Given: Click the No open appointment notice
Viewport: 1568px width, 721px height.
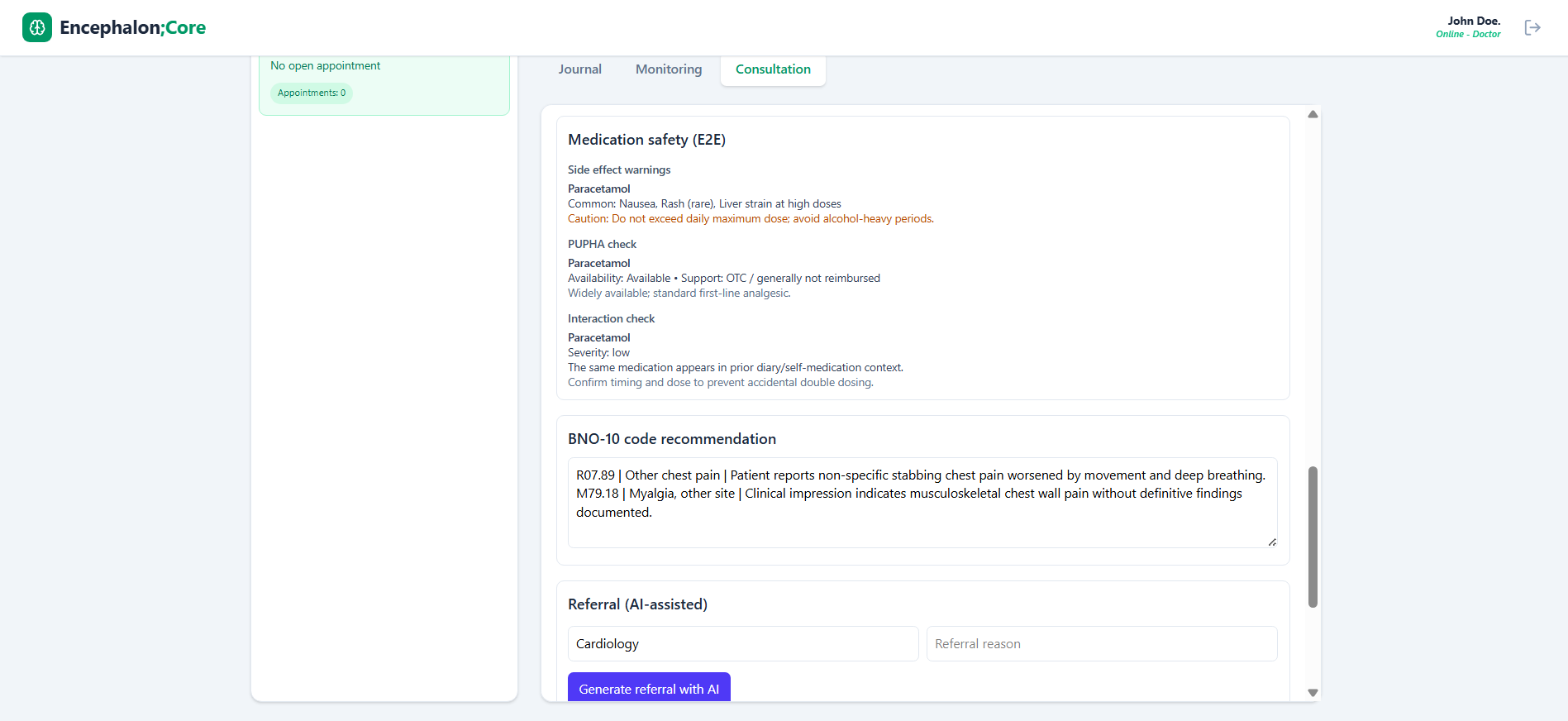Looking at the screenshot, I should 326,66.
